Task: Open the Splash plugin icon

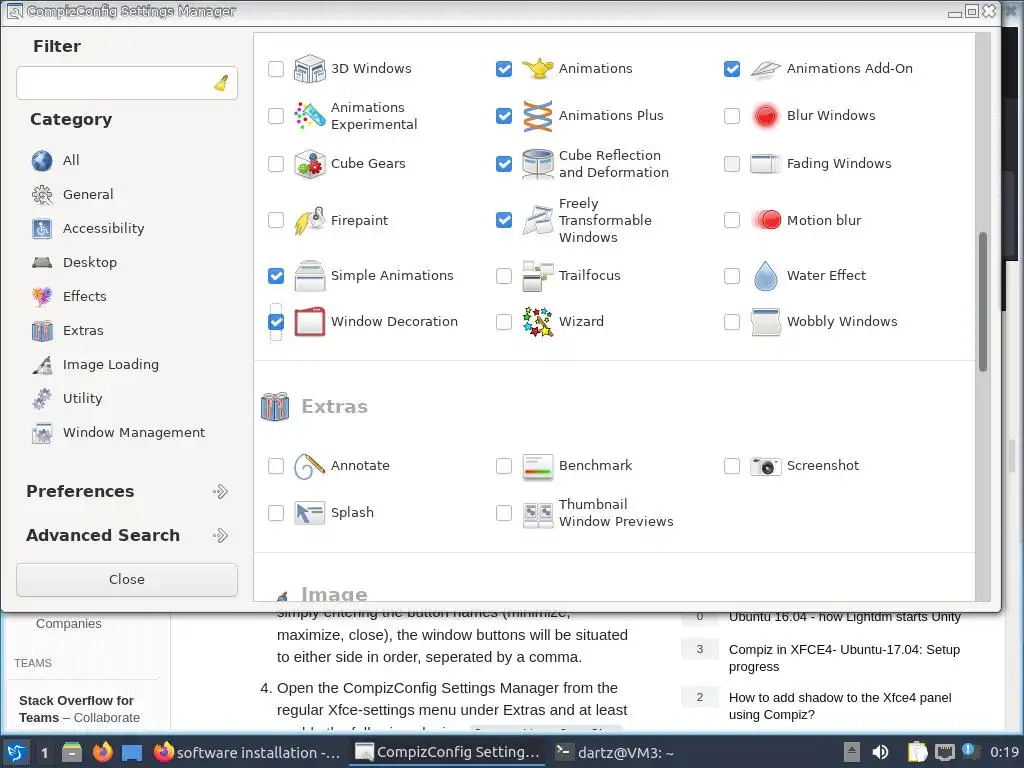Action: pyautogui.click(x=310, y=513)
